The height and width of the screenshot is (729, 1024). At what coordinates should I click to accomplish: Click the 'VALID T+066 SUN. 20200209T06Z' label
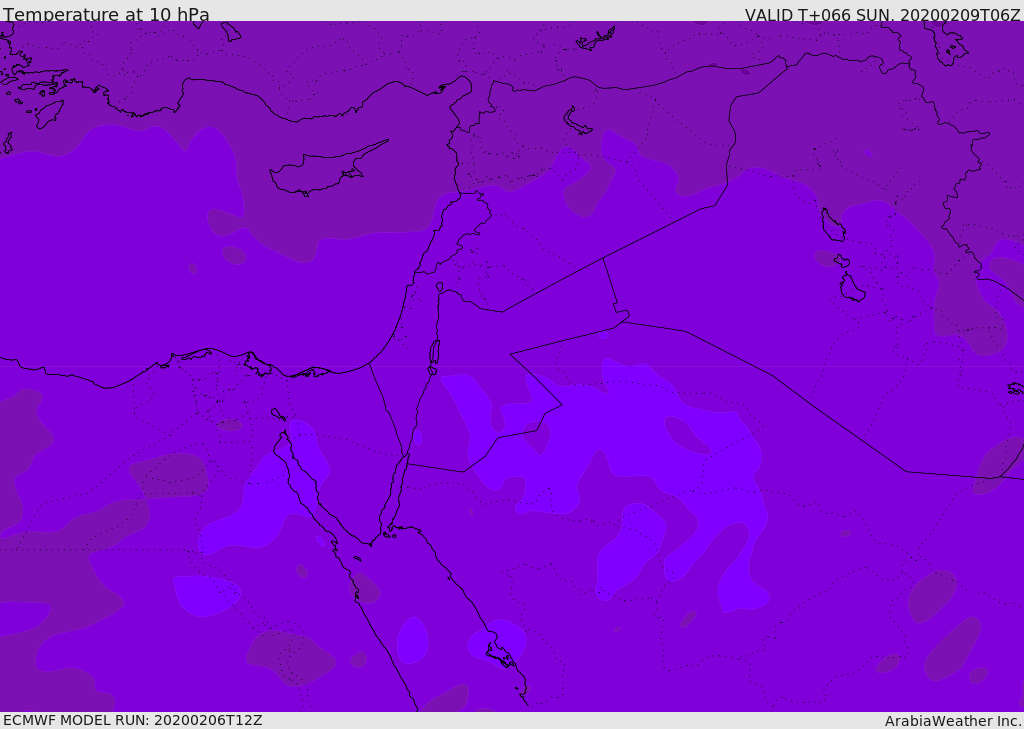pyautogui.click(x=882, y=14)
